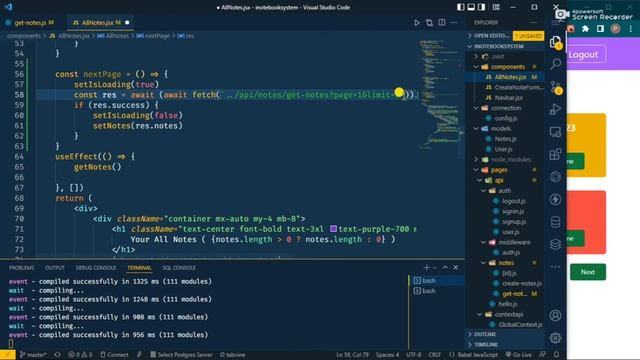The image size is (640, 360).
Task: Select the second bash terminal in the list
Action: click(x=436, y=291)
